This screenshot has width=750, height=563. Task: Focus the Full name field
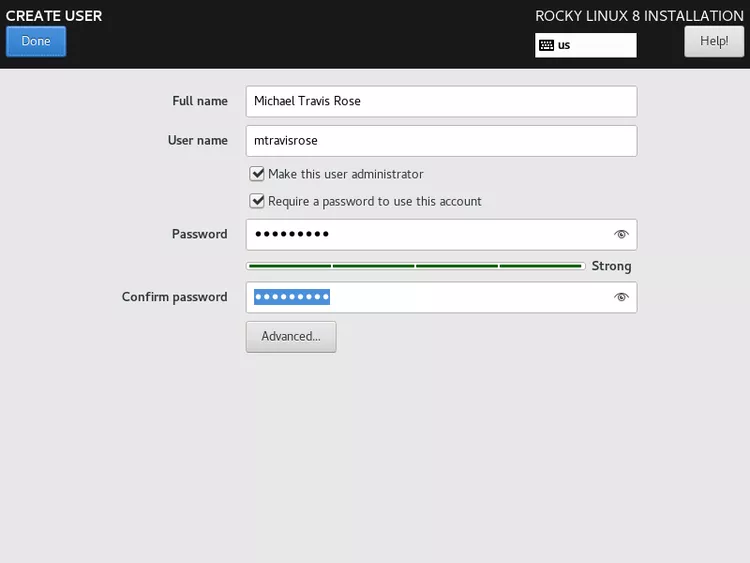pos(441,101)
